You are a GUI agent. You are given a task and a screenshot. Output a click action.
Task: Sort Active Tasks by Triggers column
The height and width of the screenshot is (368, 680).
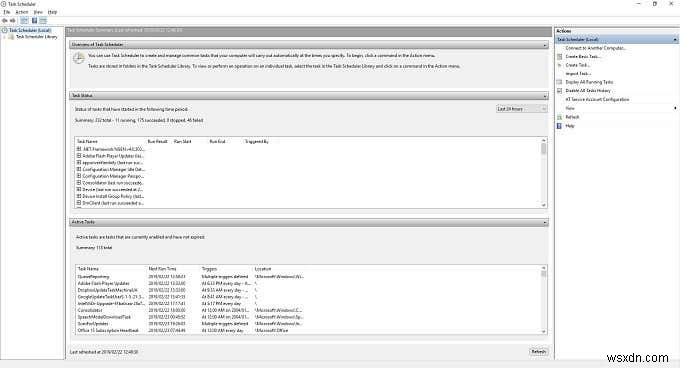click(209, 269)
